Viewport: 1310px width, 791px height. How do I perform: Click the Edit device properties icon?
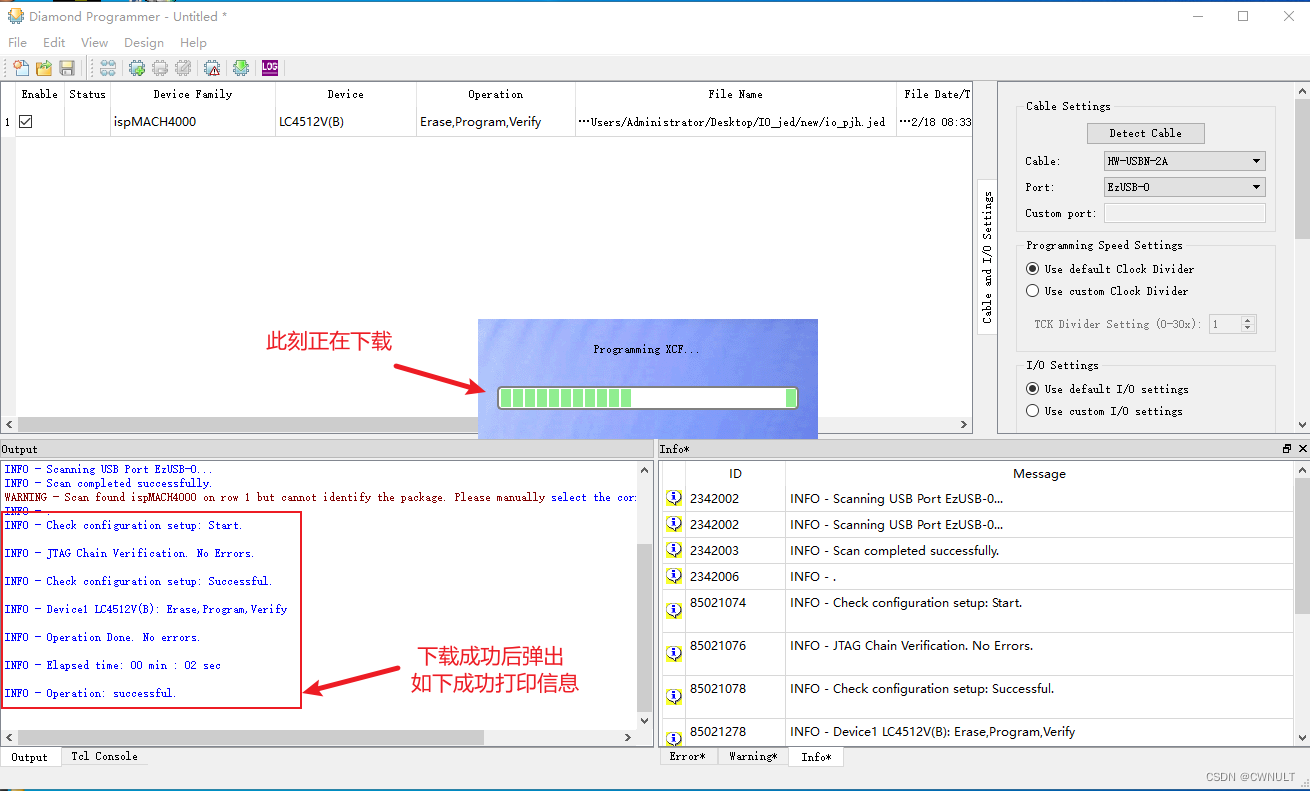(x=183, y=68)
